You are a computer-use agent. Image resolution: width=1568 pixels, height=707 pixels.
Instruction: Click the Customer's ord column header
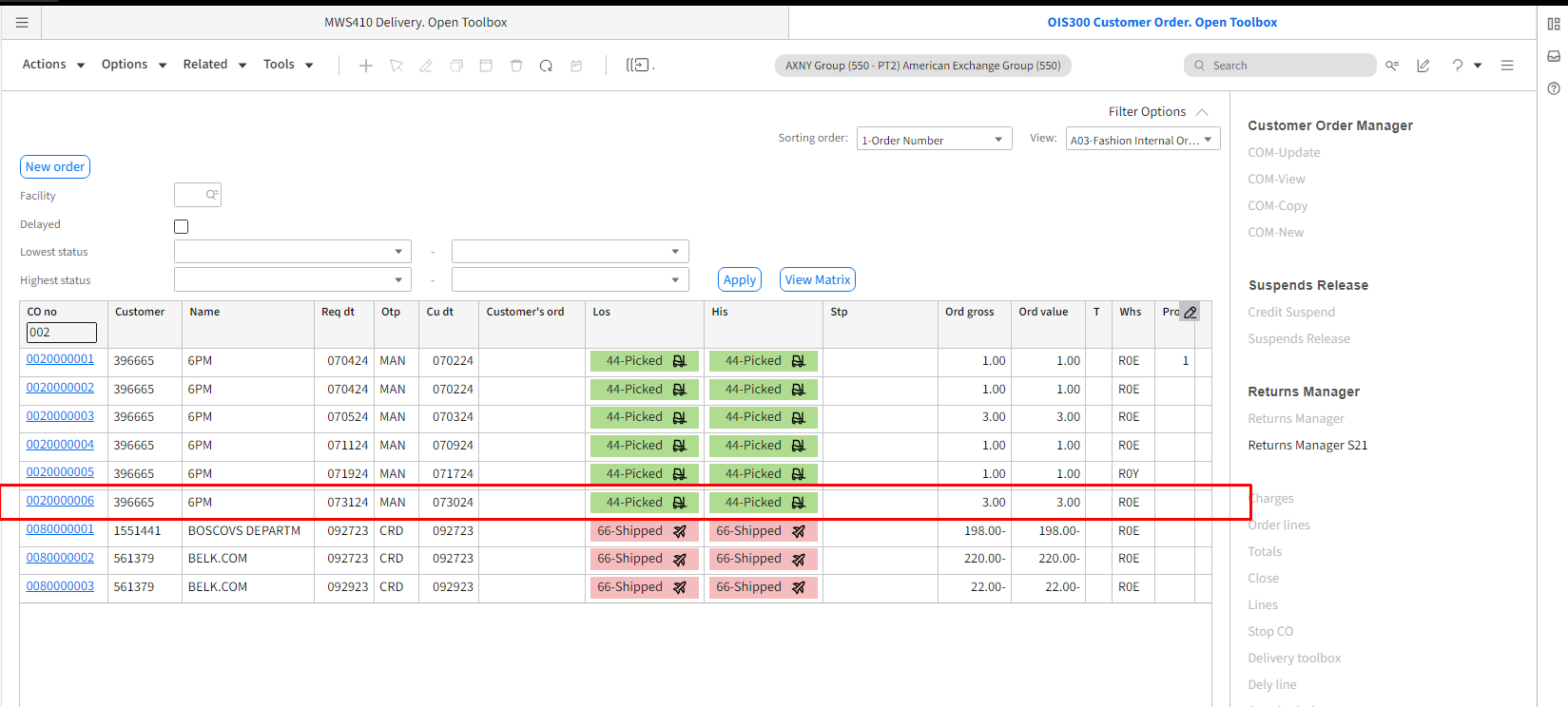pos(525,312)
